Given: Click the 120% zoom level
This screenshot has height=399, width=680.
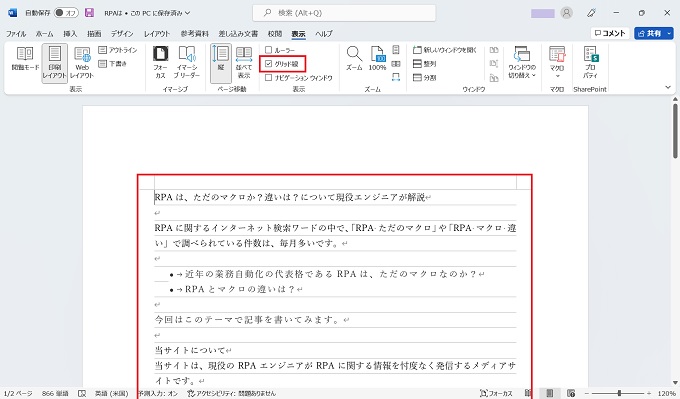Looking at the screenshot, I should pos(666,393).
